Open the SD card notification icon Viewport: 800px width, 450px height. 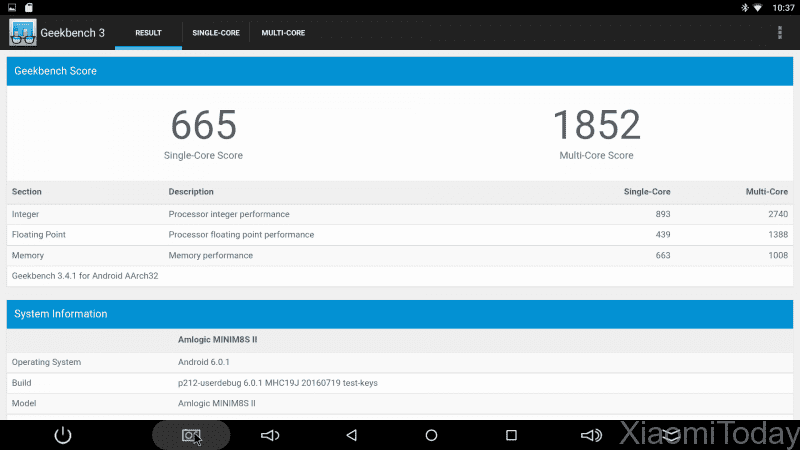click(x=29, y=8)
